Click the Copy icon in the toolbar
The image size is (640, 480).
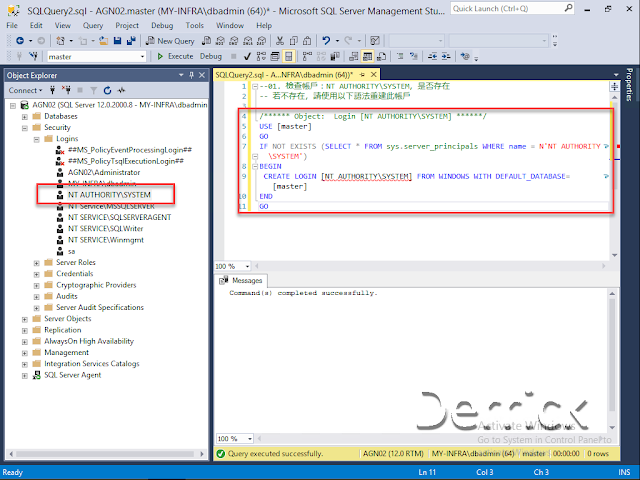pos(293,41)
